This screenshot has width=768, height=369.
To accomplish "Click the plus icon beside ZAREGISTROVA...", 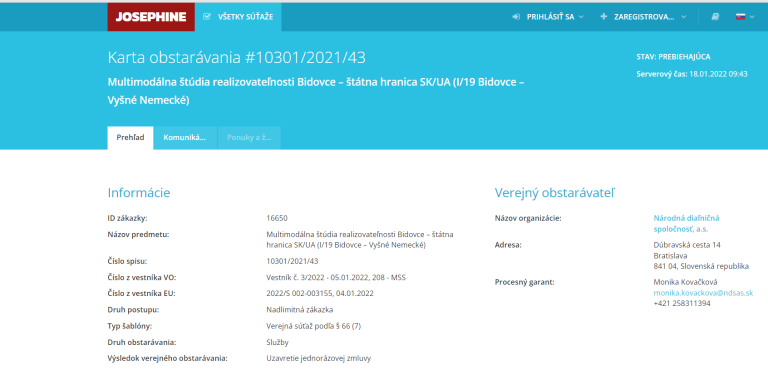I will [603, 17].
